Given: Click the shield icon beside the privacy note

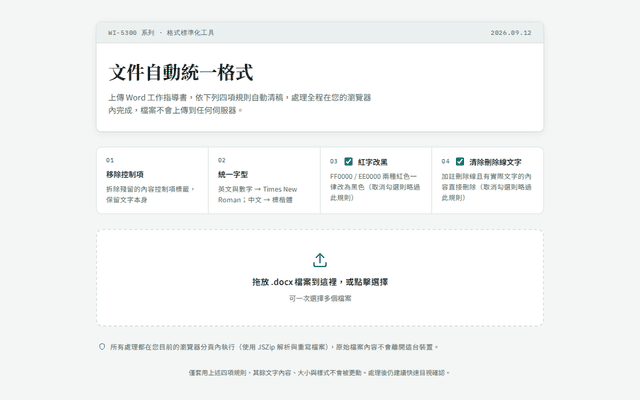Looking at the screenshot, I should pyautogui.click(x=102, y=347).
